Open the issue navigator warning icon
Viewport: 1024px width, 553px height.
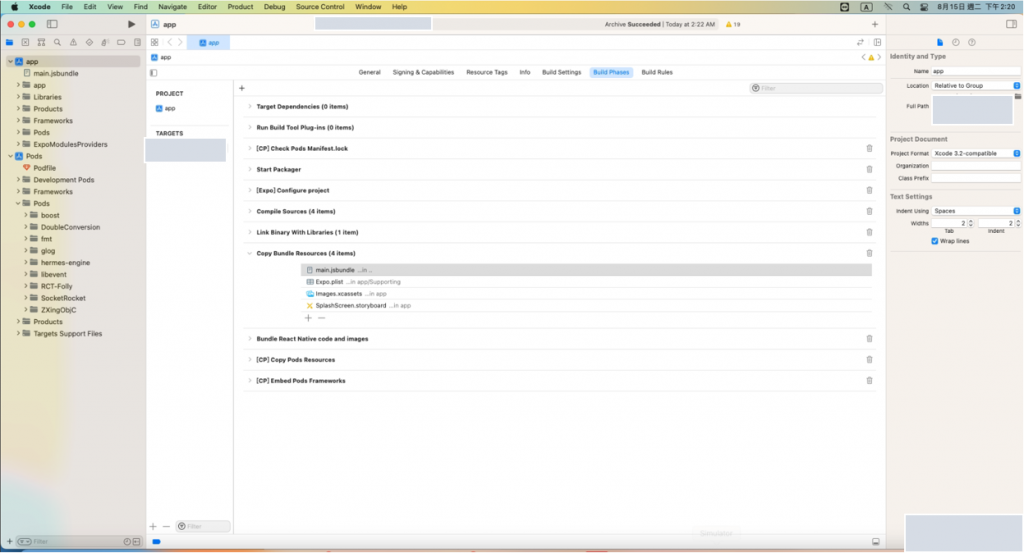point(73,42)
